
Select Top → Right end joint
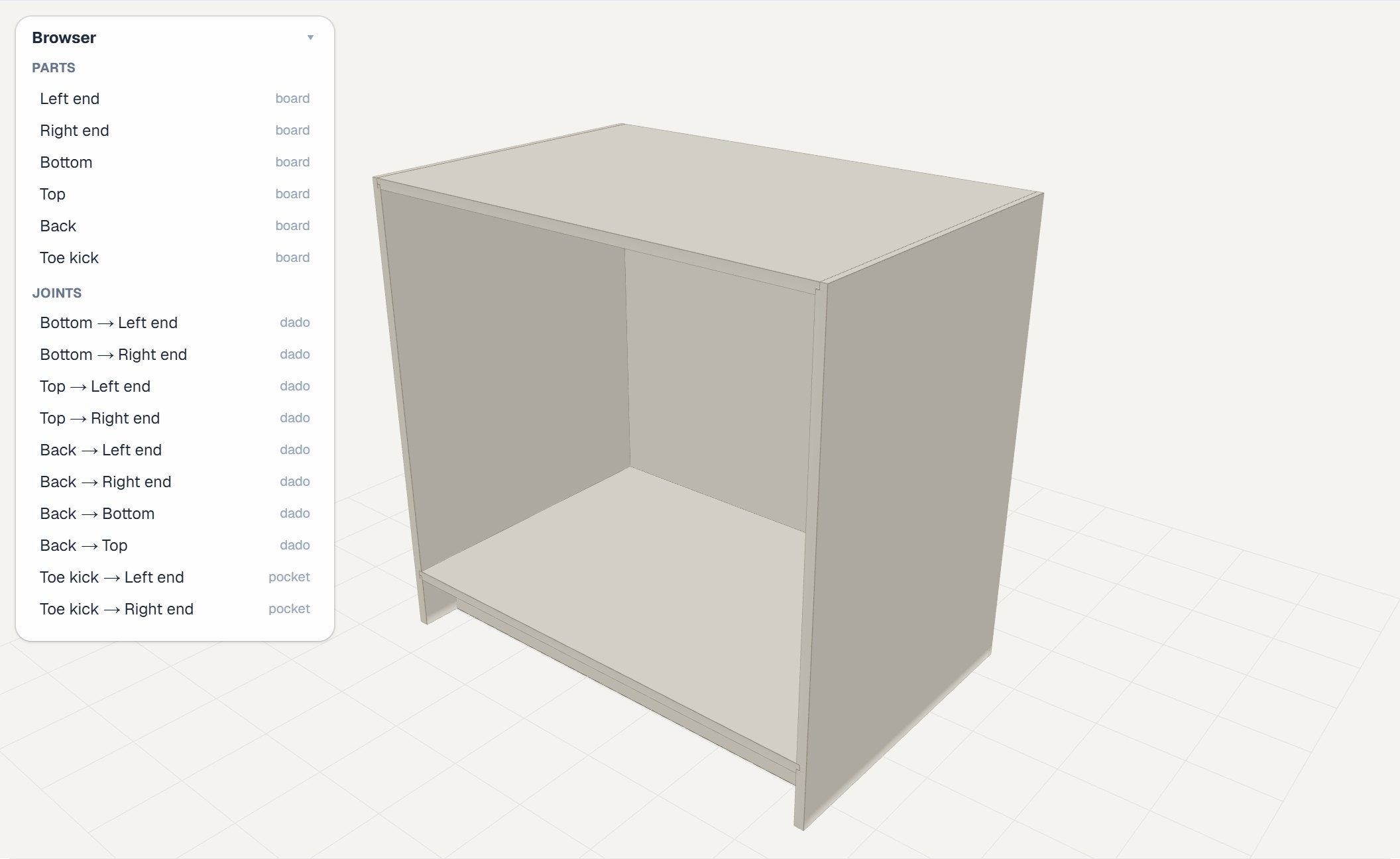coord(174,418)
